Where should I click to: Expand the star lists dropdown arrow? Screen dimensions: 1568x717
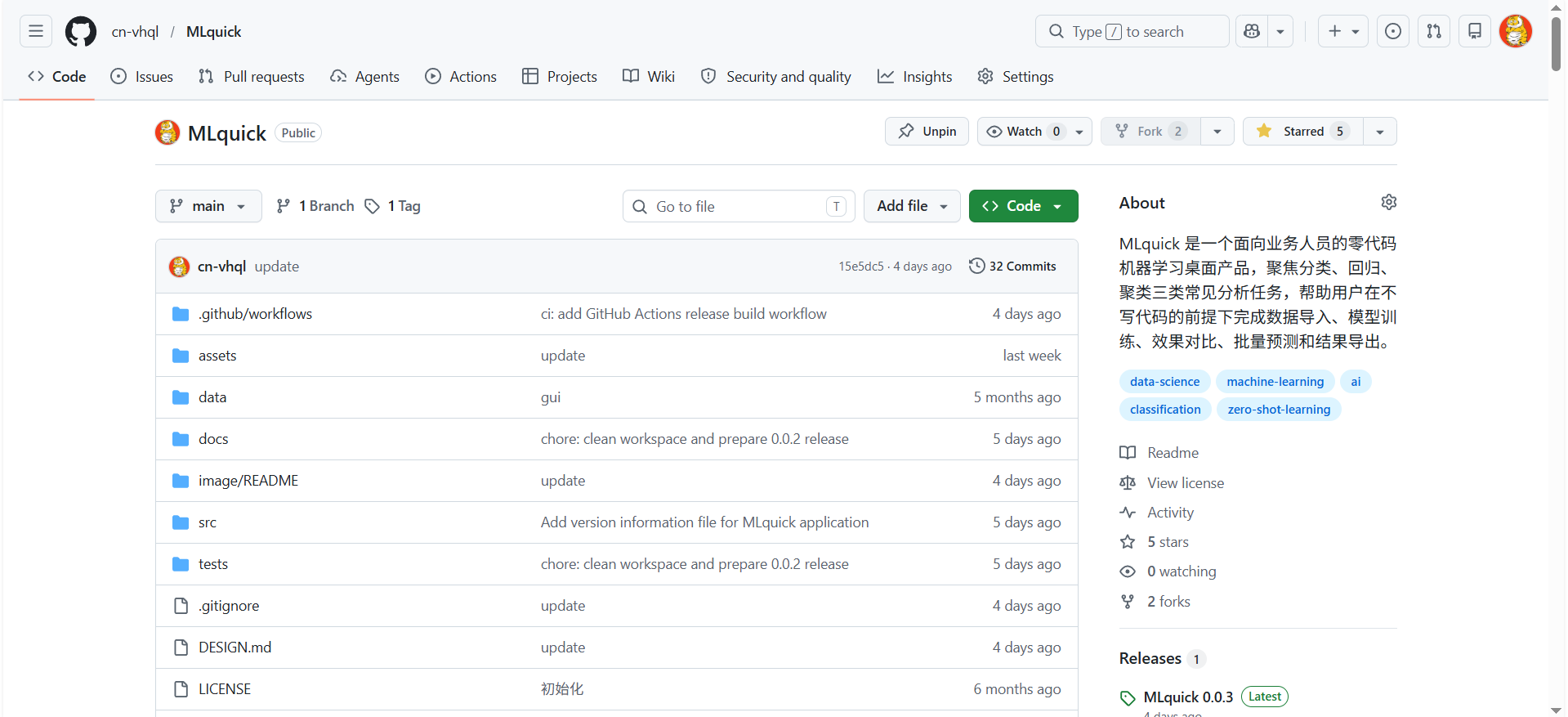click(x=1380, y=132)
